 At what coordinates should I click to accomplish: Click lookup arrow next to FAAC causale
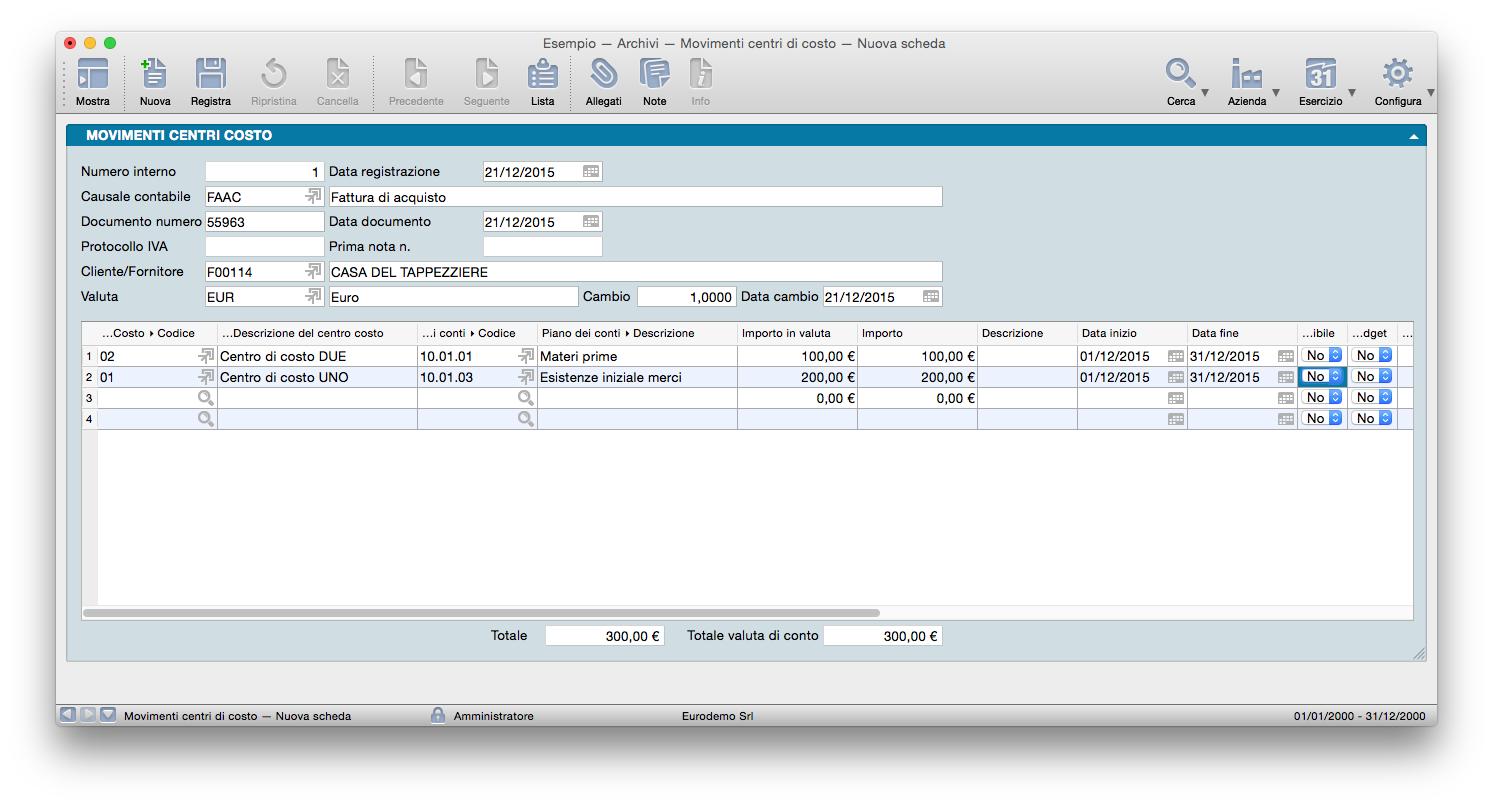click(x=313, y=197)
